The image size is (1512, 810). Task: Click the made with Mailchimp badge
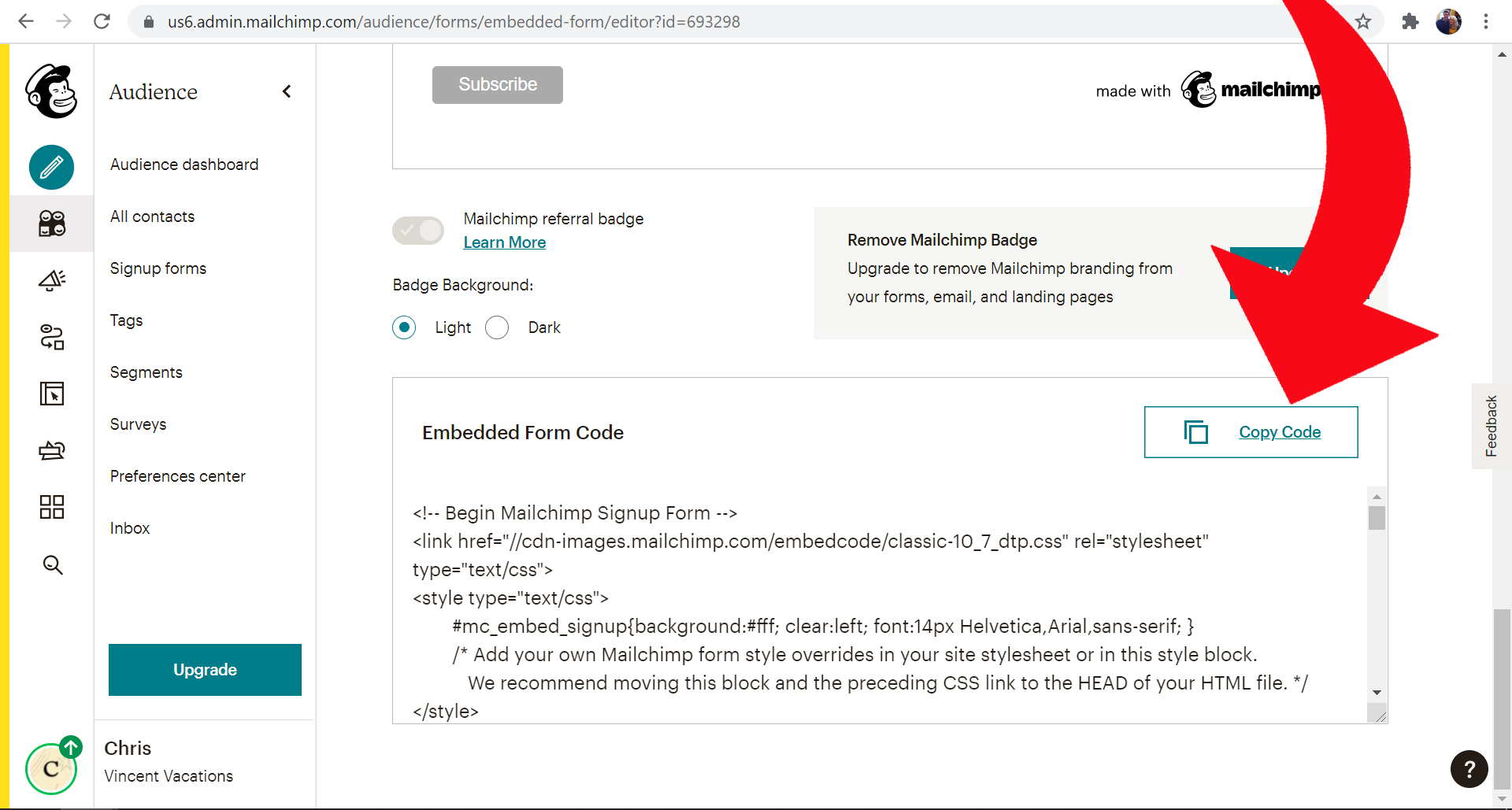pos(1208,90)
